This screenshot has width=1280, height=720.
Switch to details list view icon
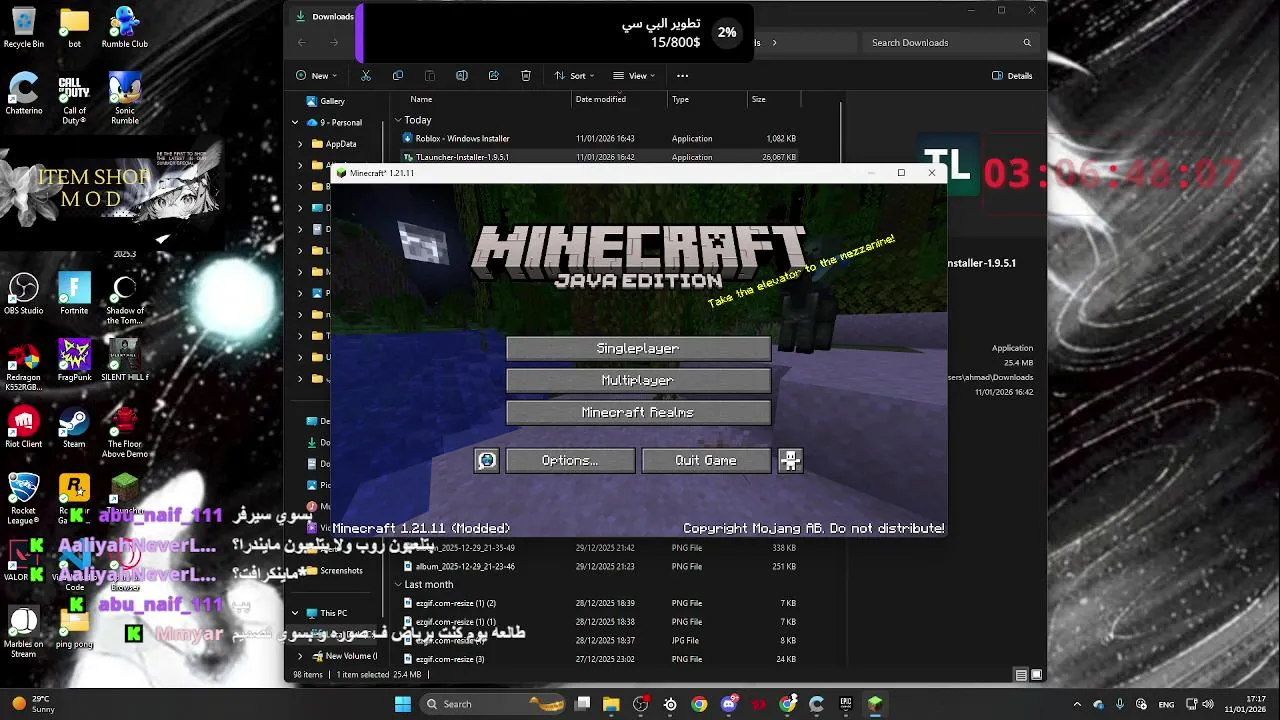1021,675
